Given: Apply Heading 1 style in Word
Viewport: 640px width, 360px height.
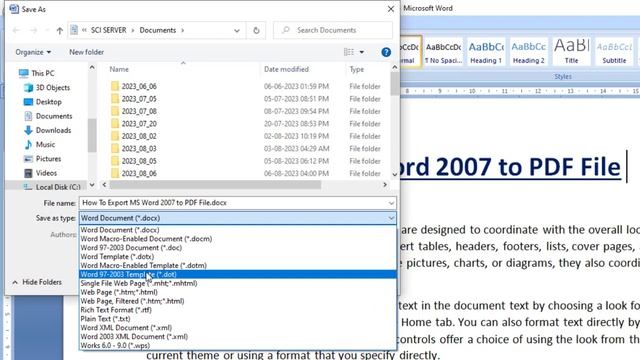Looking at the screenshot, I should pyautogui.click(x=486, y=51).
